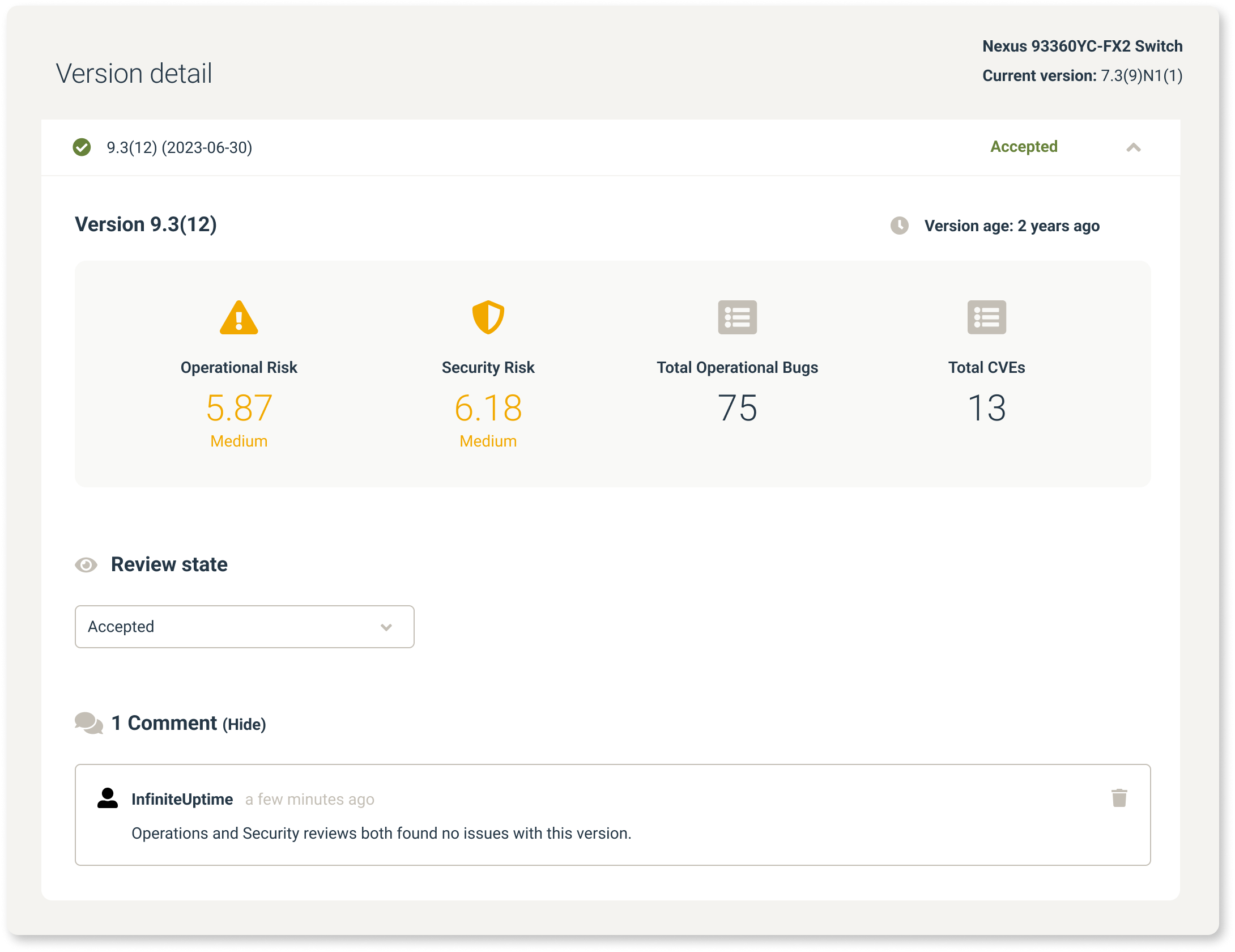This screenshot has width=1235, height=952.
Task: Open the Review state Accepted dropdown
Action: pyautogui.click(x=244, y=627)
